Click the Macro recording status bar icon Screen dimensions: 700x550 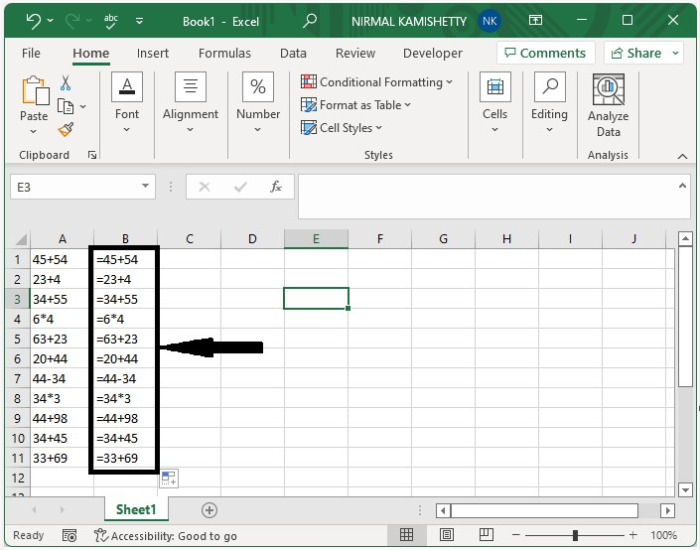click(69, 535)
